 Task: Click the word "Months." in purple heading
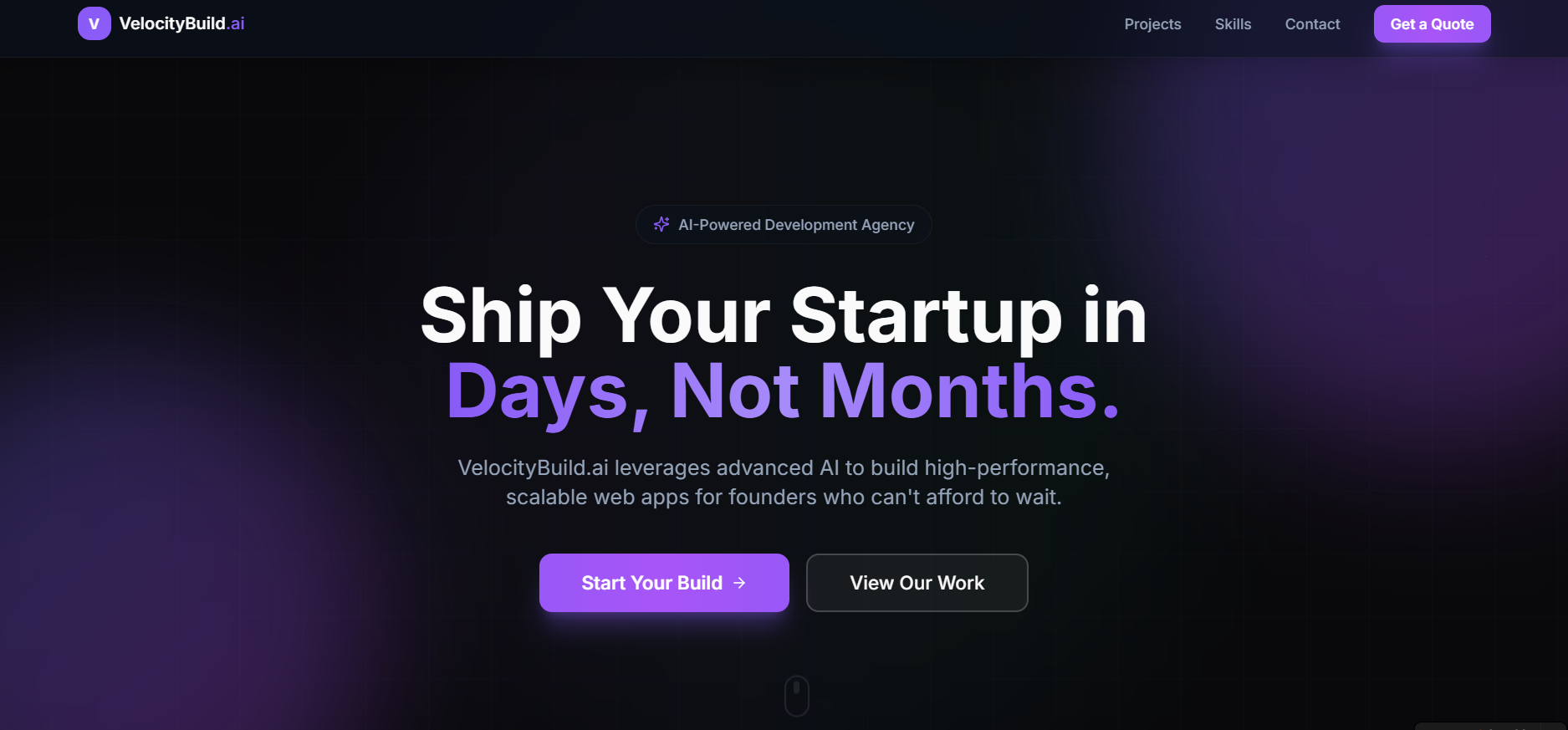[x=970, y=391]
